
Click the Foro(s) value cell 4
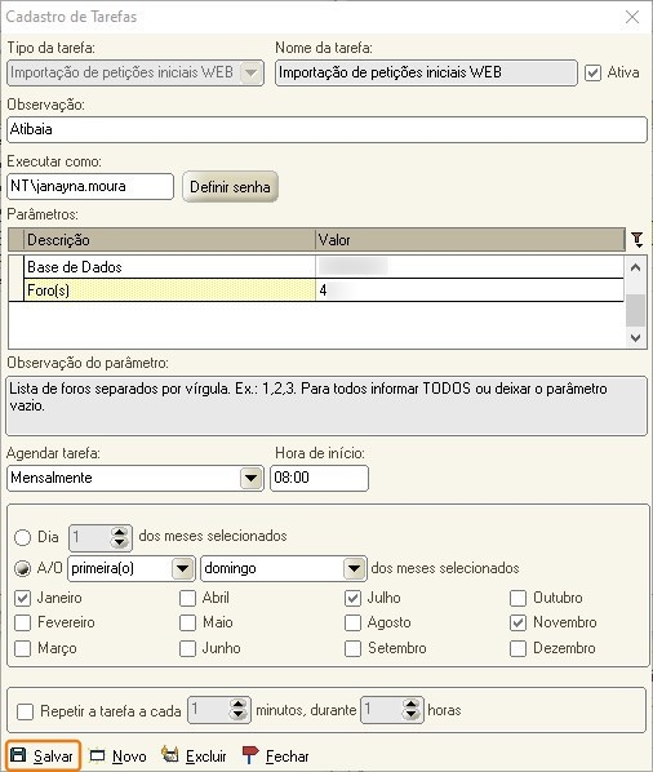pyautogui.click(x=470, y=290)
